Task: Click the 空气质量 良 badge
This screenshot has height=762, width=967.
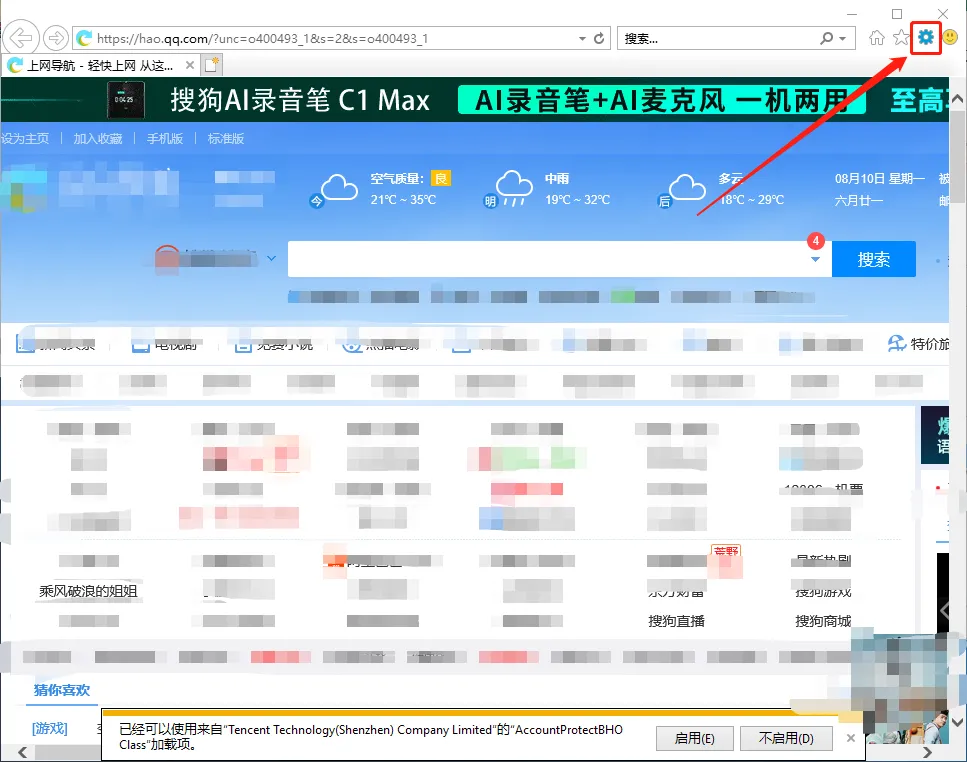Action: click(x=441, y=178)
